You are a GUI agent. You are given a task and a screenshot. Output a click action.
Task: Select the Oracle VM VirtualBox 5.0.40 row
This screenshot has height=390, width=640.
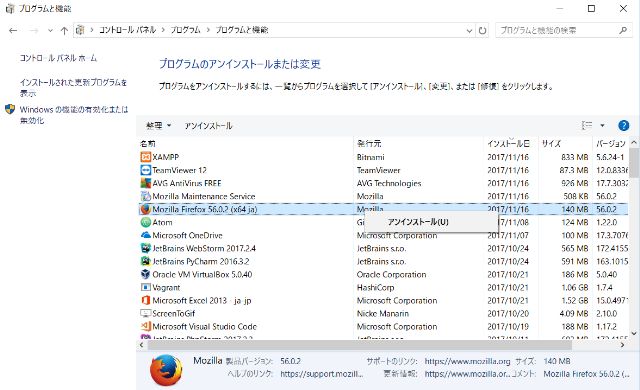click(x=383, y=275)
